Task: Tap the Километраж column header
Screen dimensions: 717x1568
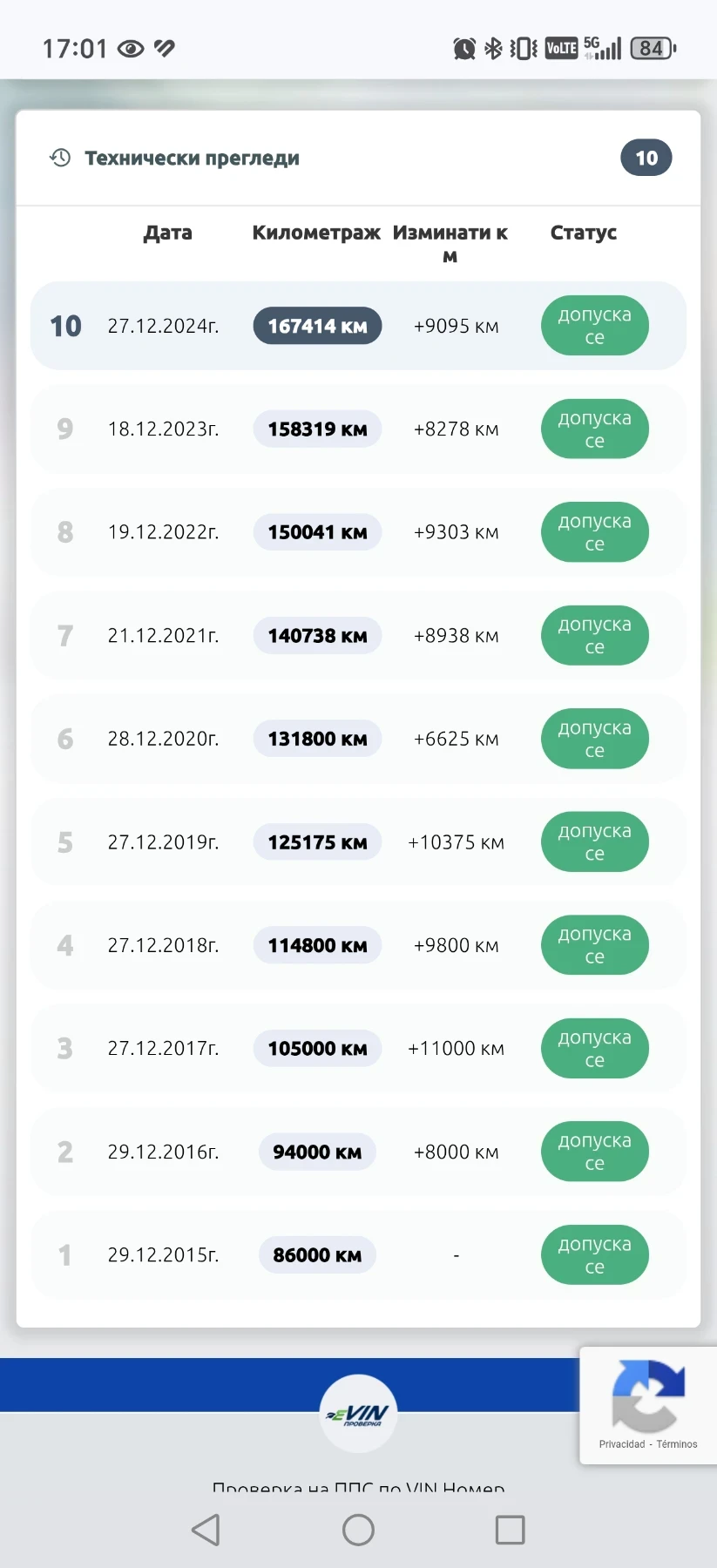Action: point(316,233)
